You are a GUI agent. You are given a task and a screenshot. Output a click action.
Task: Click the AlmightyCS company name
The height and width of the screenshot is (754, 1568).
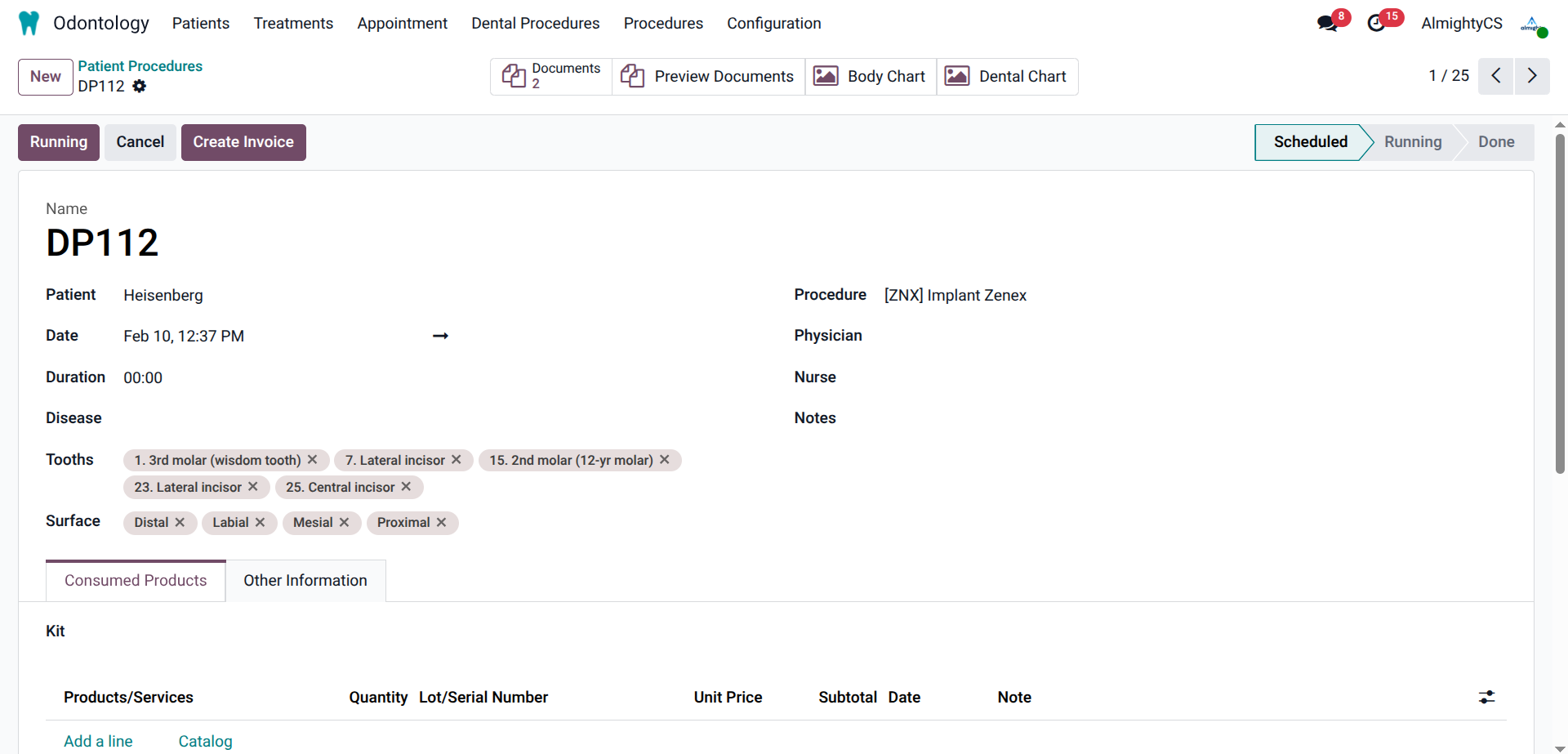pos(1461,23)
